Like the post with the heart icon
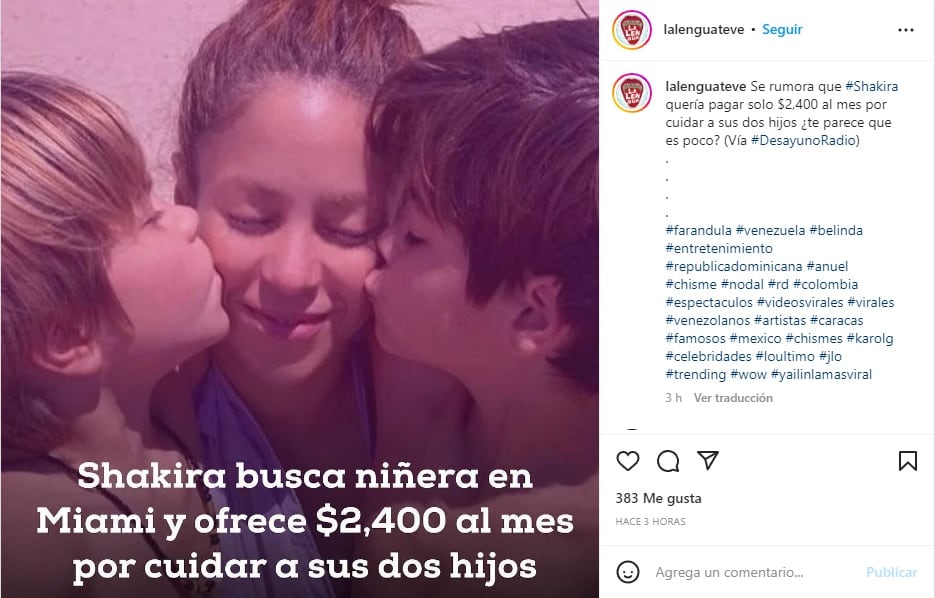The height and width of the screenshot is (598, 935). point(627,460)
